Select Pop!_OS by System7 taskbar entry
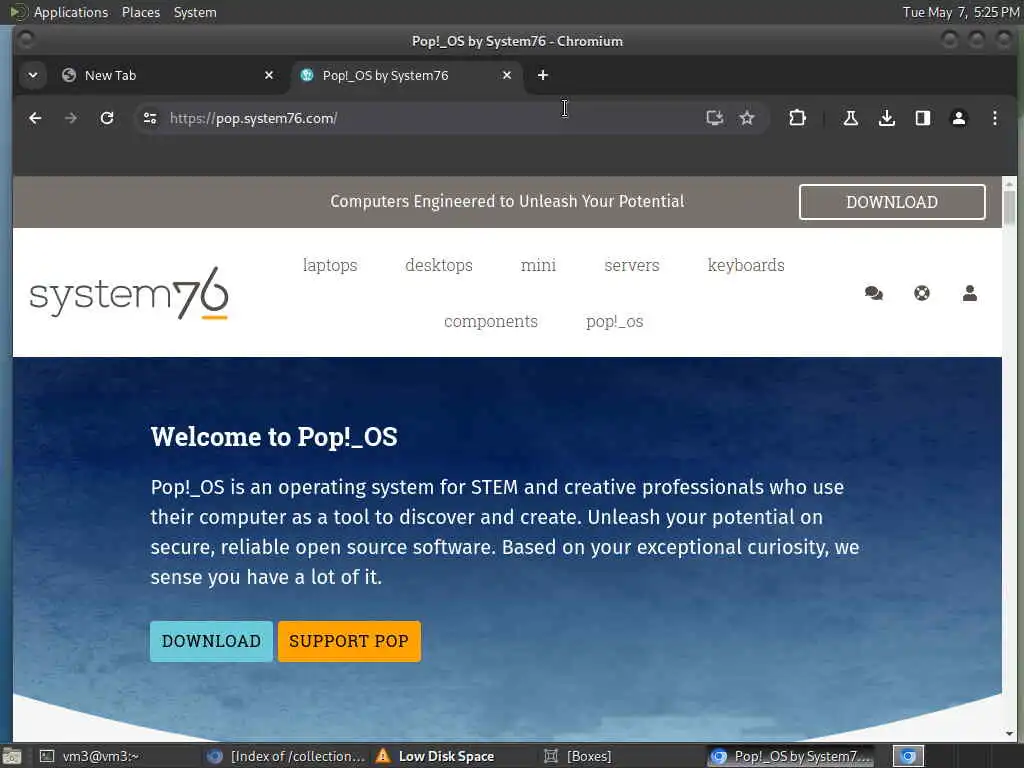The height and width of the screenshot is (768, 1024). coord(792,756)
